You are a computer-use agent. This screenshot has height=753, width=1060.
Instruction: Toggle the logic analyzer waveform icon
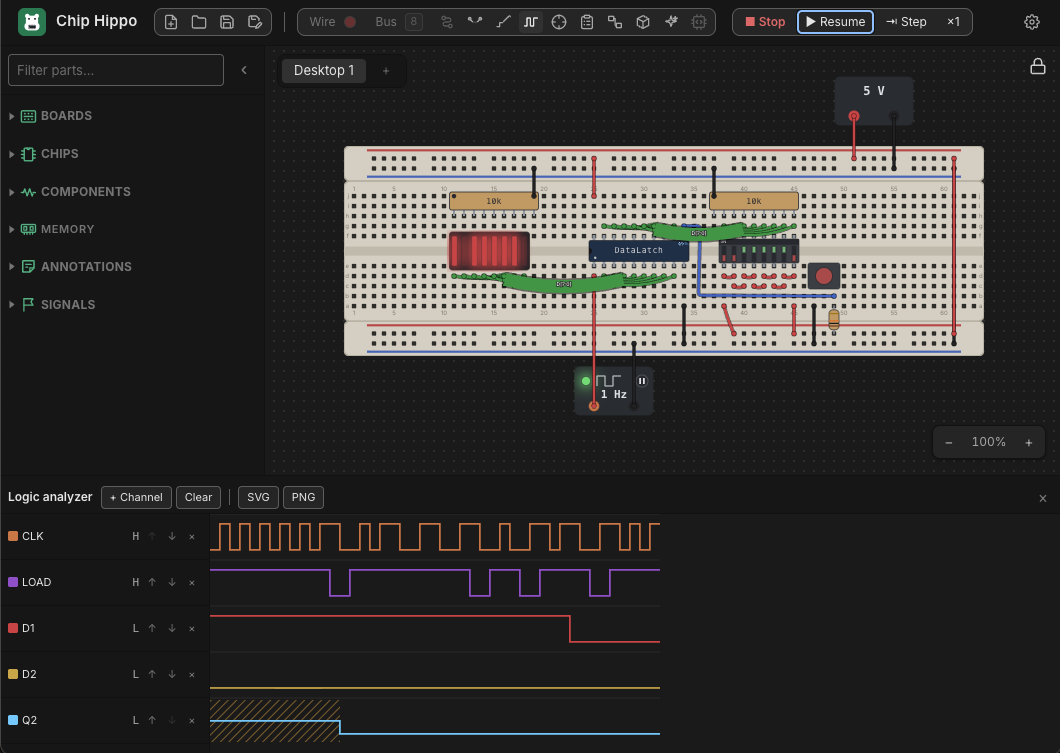coord(531,22)
